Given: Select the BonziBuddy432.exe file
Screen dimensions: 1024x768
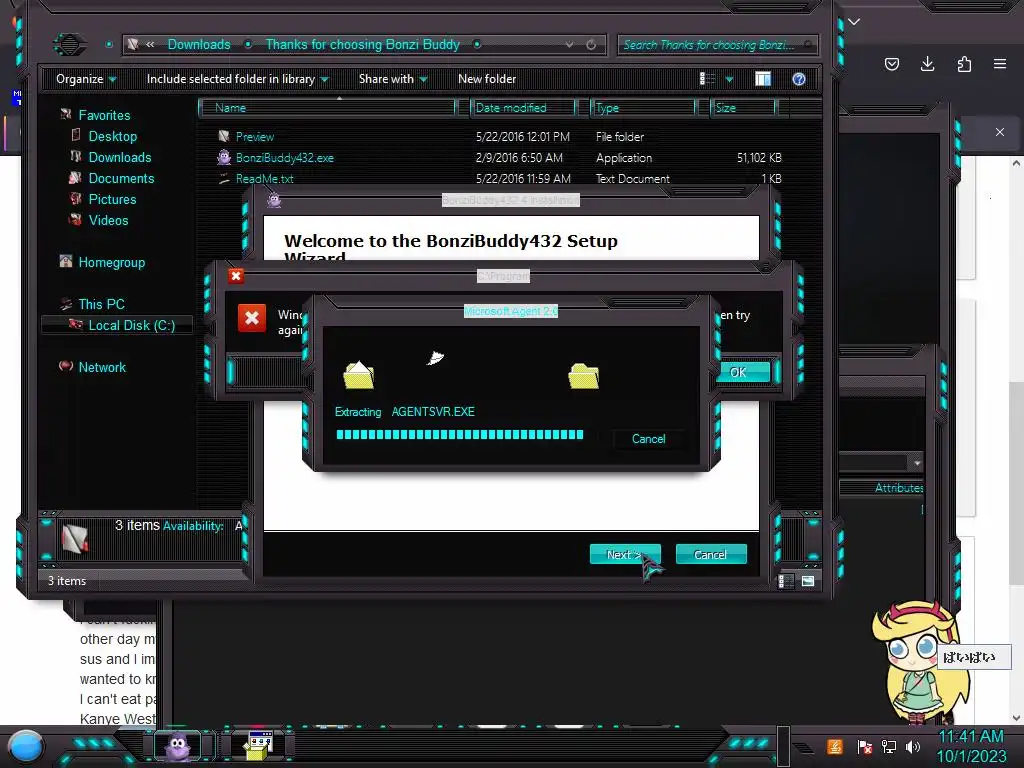Looking at the screenshot, I should pos(285,157).
